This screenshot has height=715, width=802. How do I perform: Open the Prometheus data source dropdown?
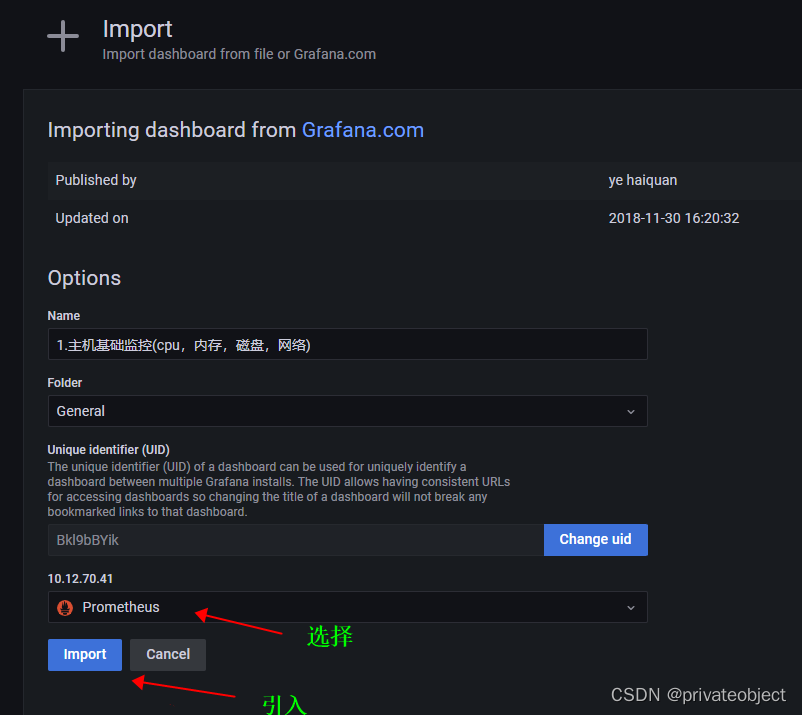pyautogui.click(x=348, y=607)
